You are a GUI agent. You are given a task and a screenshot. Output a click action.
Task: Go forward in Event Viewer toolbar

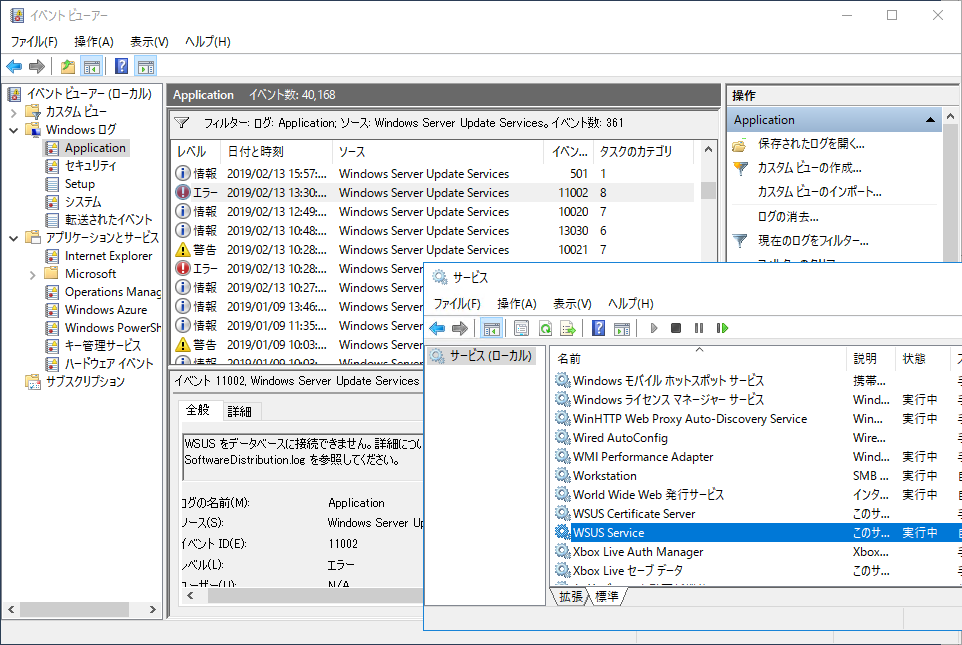click(x=37, y=66)
